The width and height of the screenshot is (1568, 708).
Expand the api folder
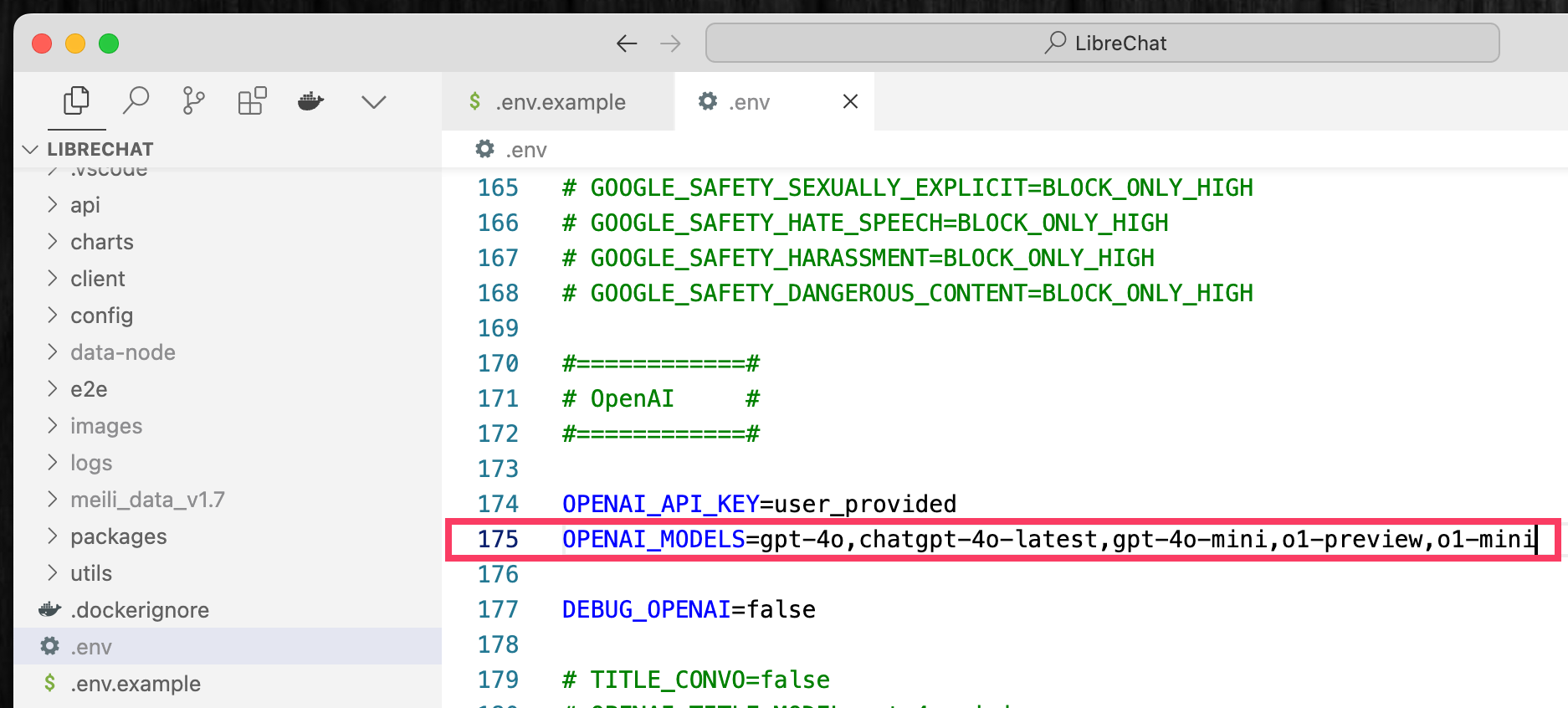85,205
